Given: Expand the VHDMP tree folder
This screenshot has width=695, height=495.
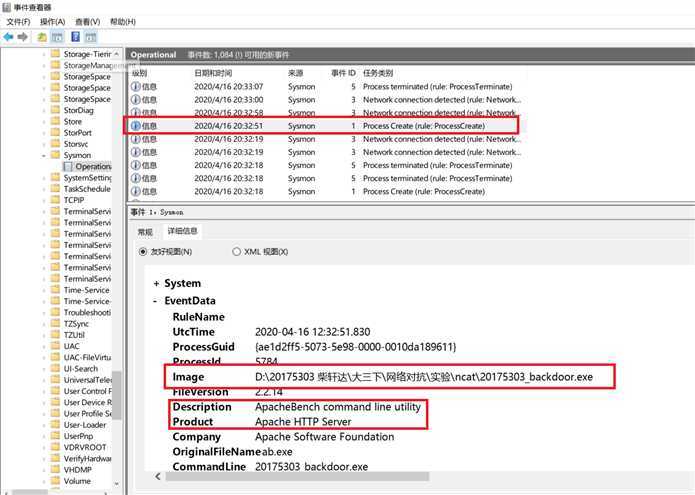Looking at the screenshot, I should pos(44,470).
